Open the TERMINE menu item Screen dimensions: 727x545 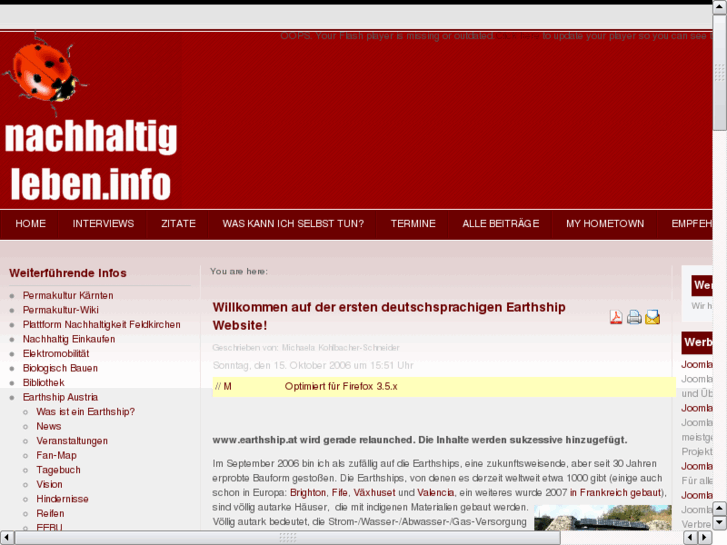413,224
